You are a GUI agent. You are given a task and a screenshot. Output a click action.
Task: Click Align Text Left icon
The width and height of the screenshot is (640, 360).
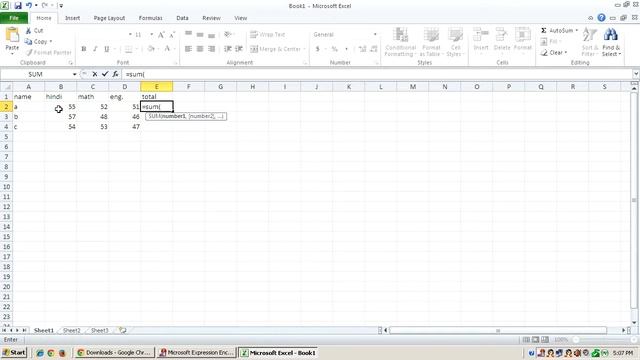(188, 49)
